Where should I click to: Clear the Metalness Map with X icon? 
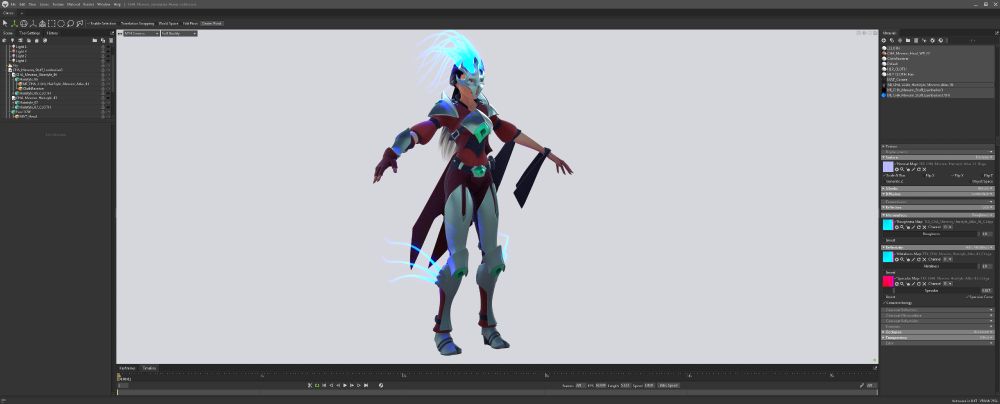[x=924, y=259]
